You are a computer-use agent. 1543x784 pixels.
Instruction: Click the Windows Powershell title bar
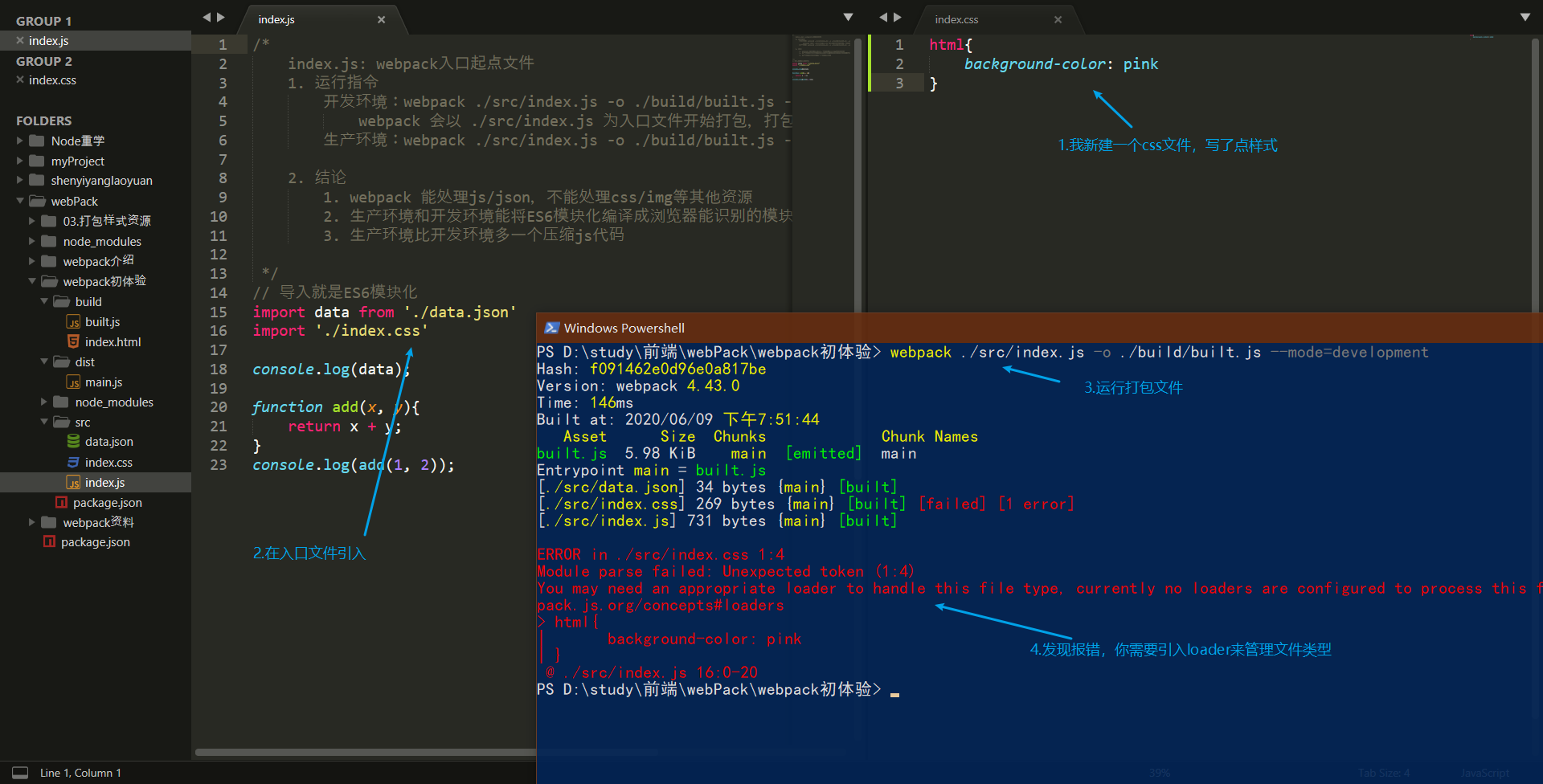(x=1039, y=328)
